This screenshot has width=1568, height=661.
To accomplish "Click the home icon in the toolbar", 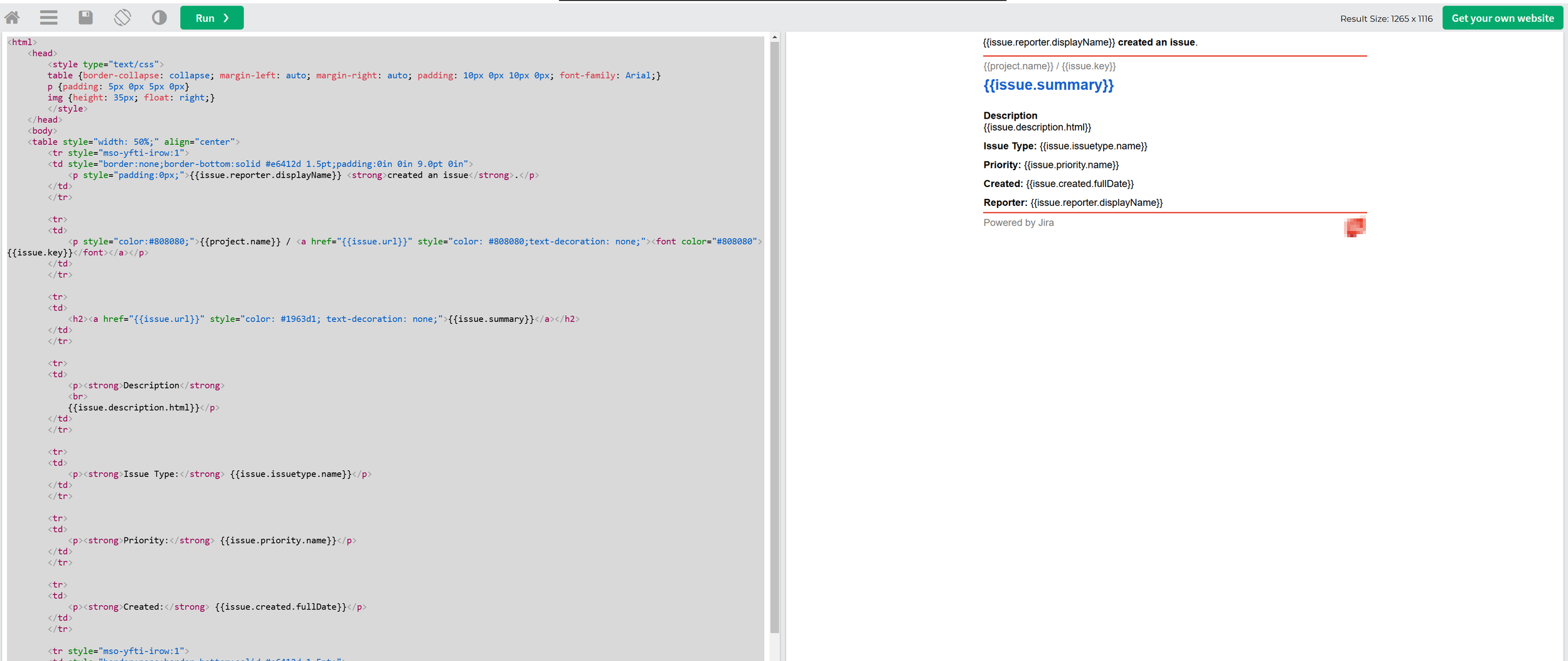I will coord(12,18).
